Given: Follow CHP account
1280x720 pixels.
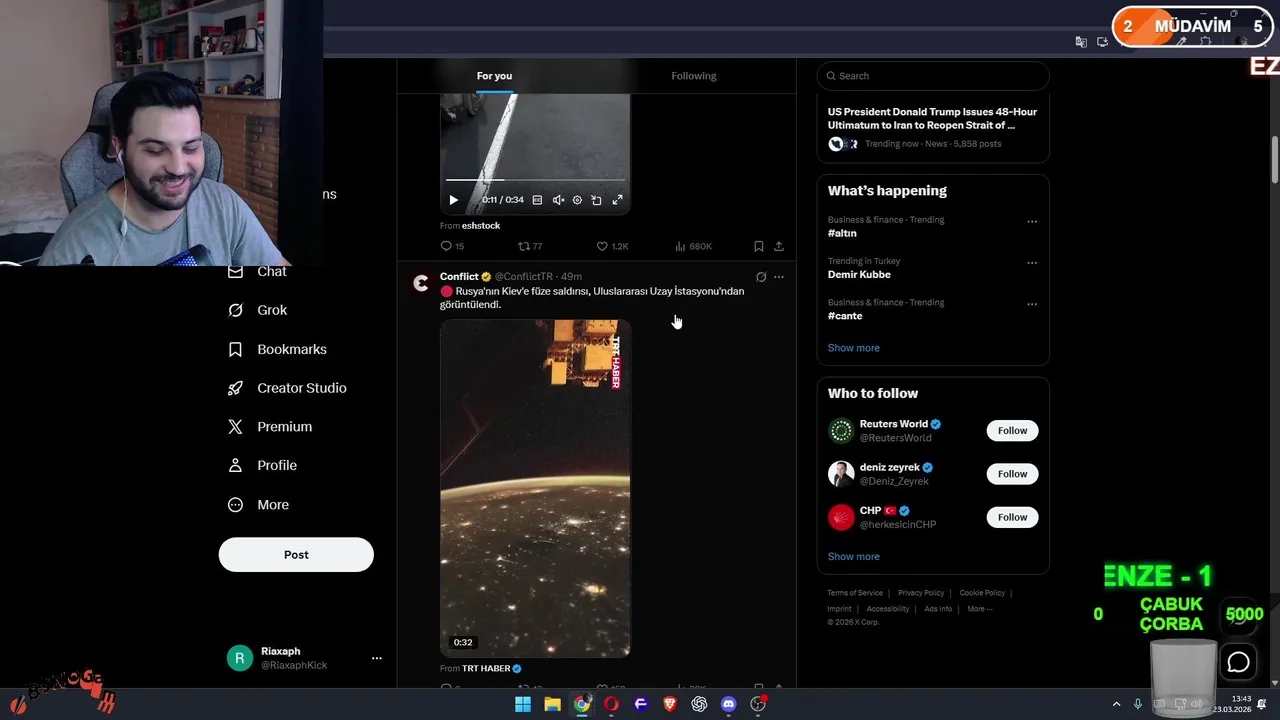Looking at the screenshot, I should [x=1012, y=517].
